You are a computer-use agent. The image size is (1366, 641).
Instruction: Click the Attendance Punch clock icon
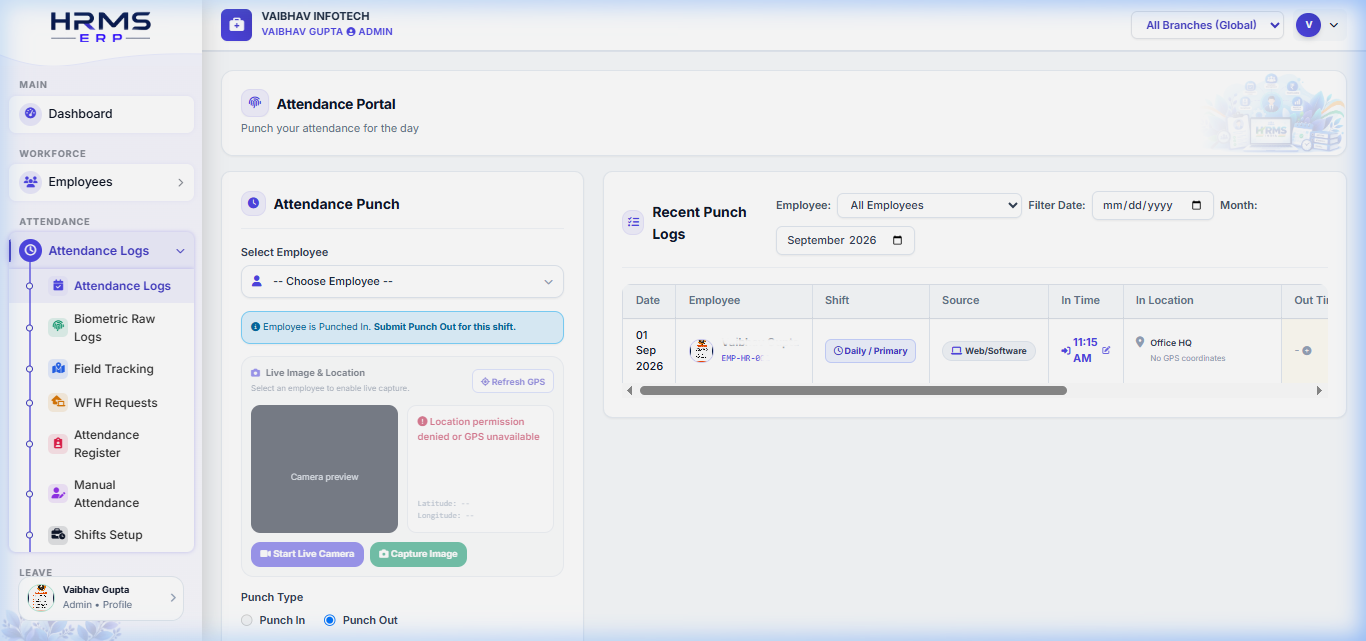[x=254, y=203]
